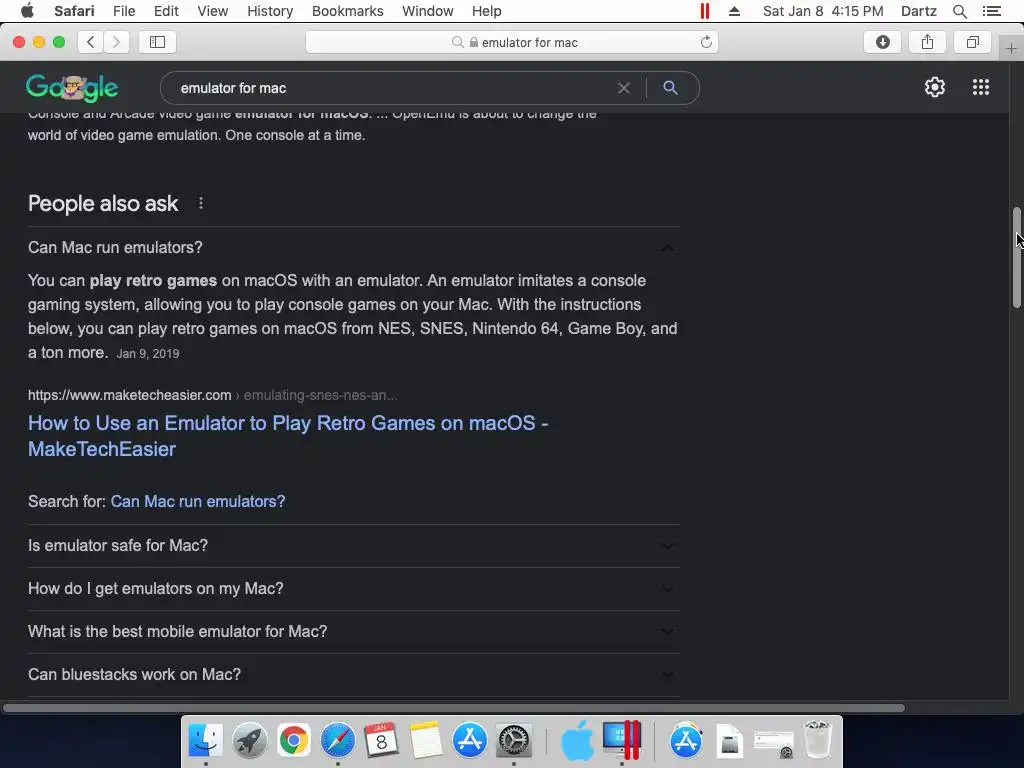Viewport: 1024px width, 768px height.
Task: Open System Preferences from the Dock
Action: [x=514, y=741]
